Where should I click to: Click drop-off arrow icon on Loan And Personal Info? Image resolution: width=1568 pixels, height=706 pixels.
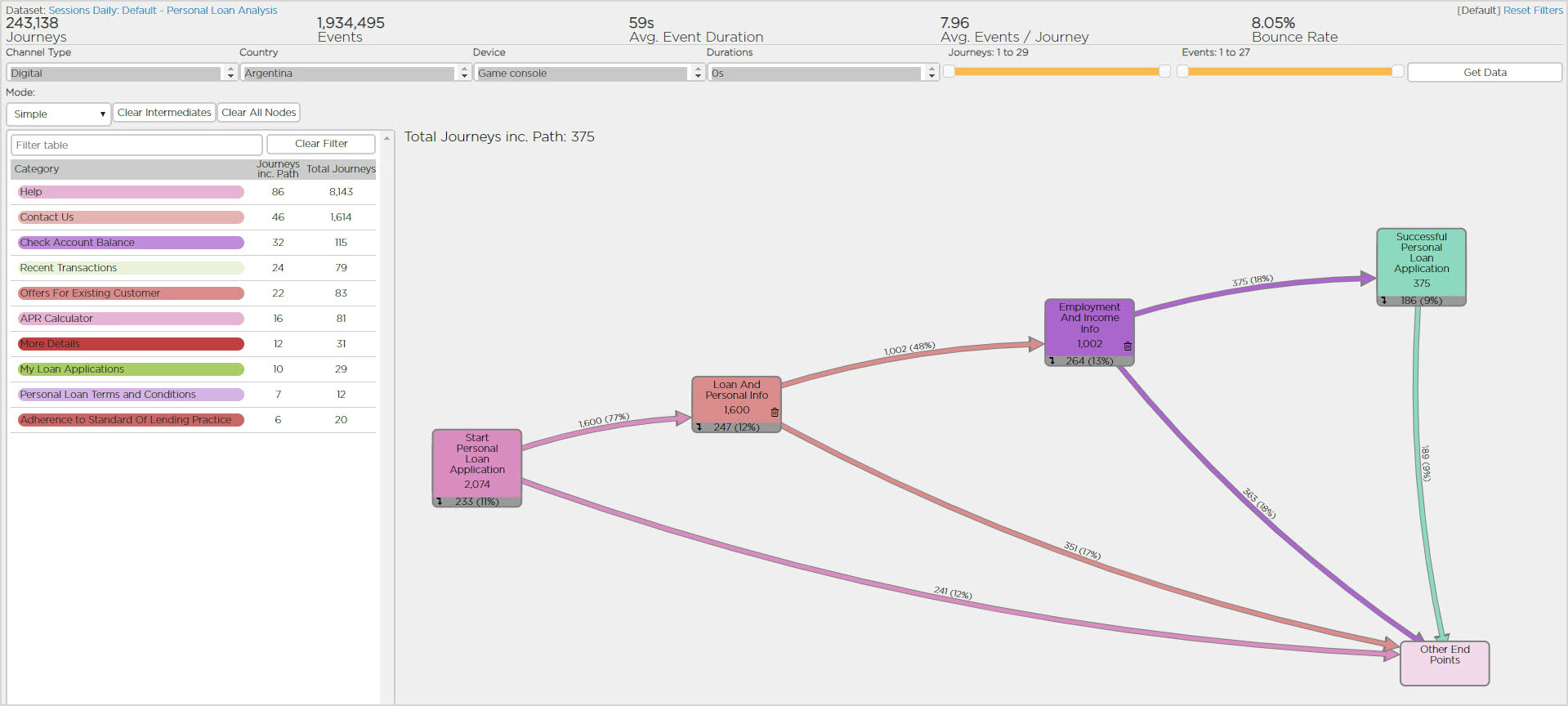[x=699, y=427]
